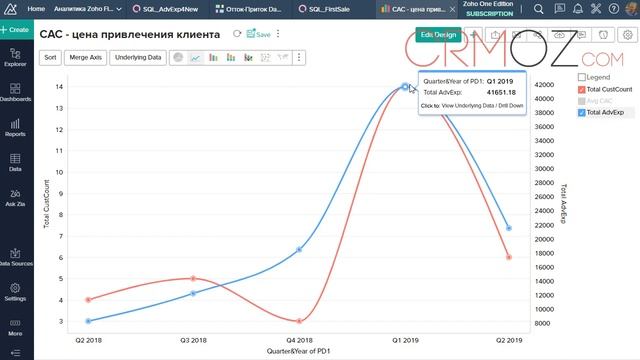Screen dimensions: 640x360
Task: Select the stacked bar chart type
Action: point(231,58)
